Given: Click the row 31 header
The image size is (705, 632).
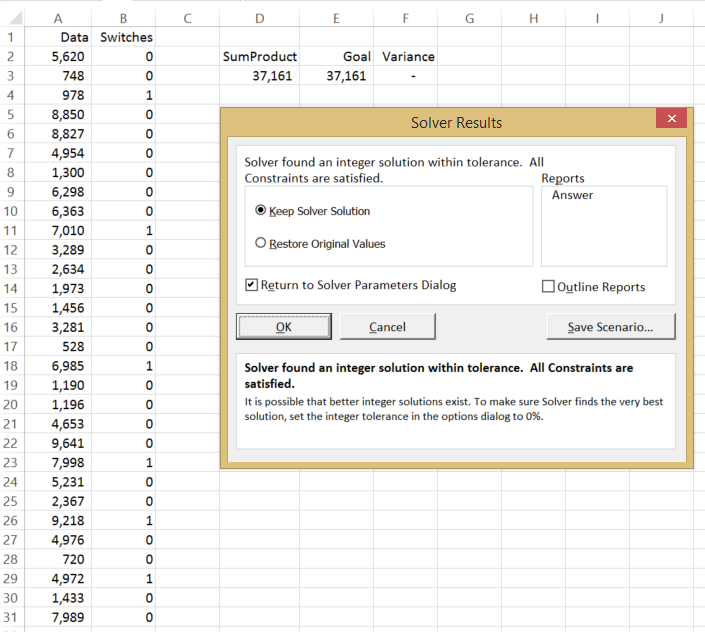Looking at the screenshot, I should click(x=10, y=617).
